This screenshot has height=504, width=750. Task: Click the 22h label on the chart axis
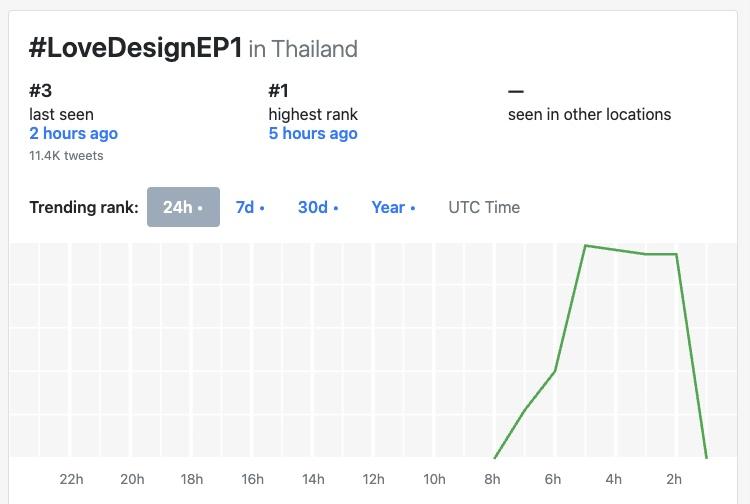(71, 479)
